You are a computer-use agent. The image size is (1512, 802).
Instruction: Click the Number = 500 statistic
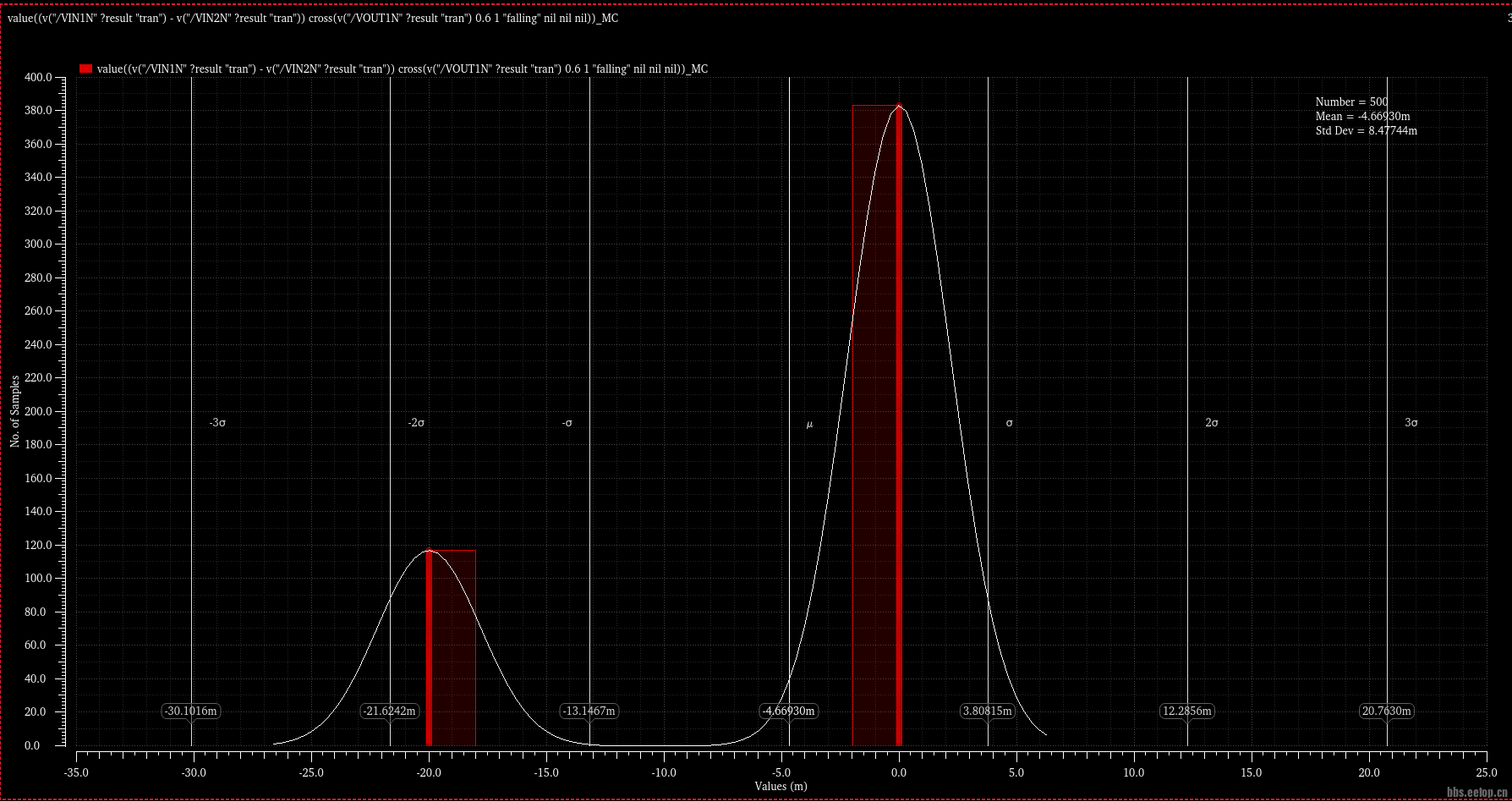tap(1351, 102)
